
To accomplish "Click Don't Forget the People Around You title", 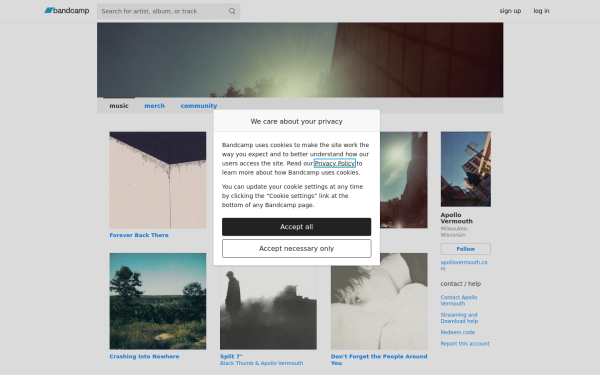I will [379, 359].
